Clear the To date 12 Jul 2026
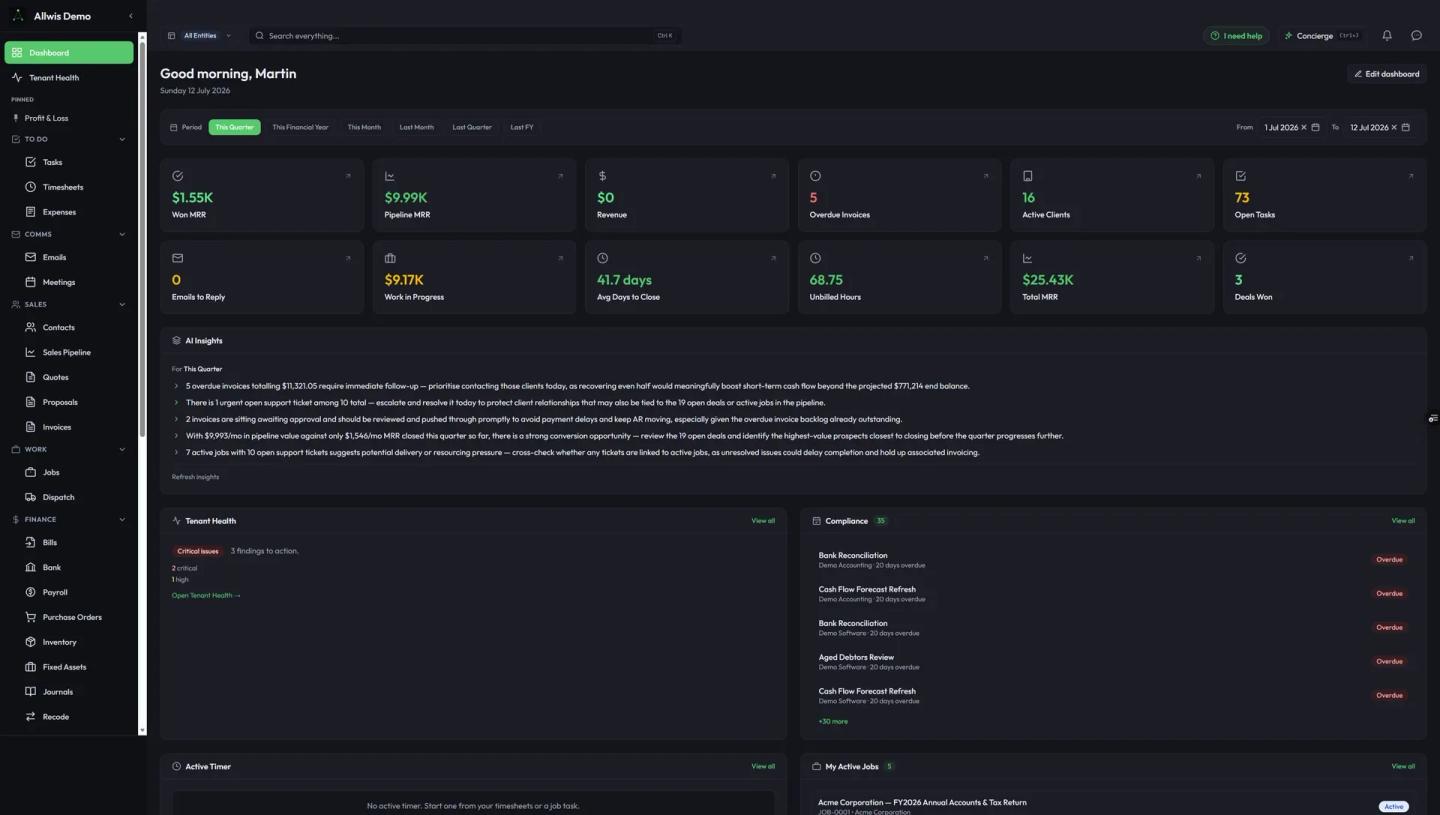This screenshot has height=815, width=1440. 1393,127
